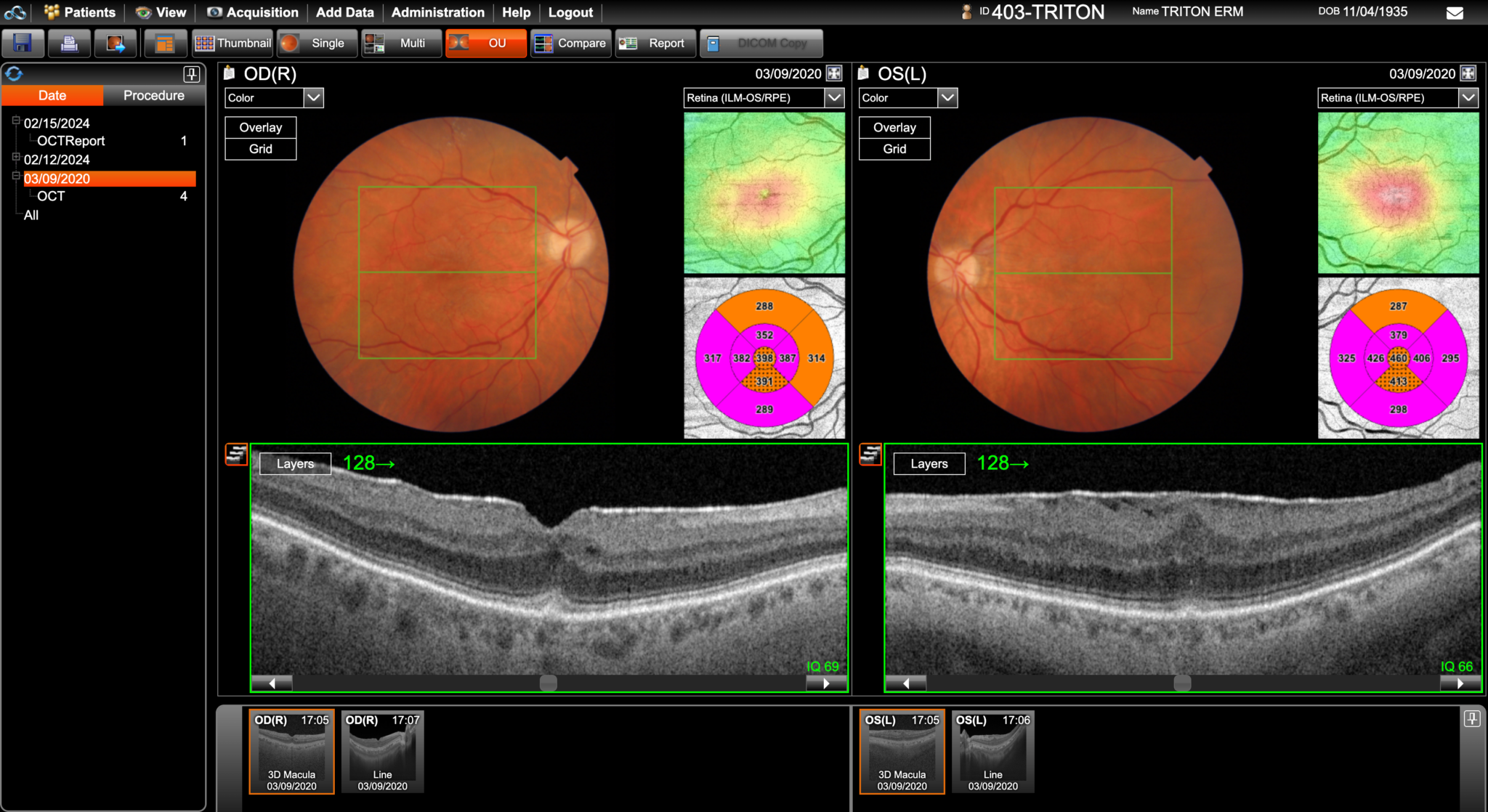
Task: Open the Report view
Action: point(655,43)
